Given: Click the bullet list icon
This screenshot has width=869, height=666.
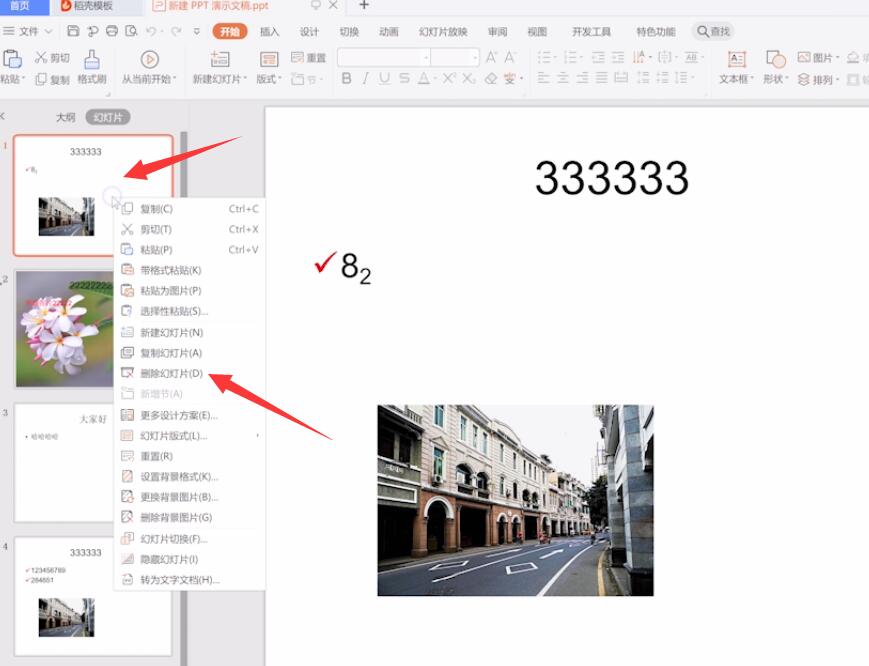Looking at the screenshot, I should click(544, 57).
